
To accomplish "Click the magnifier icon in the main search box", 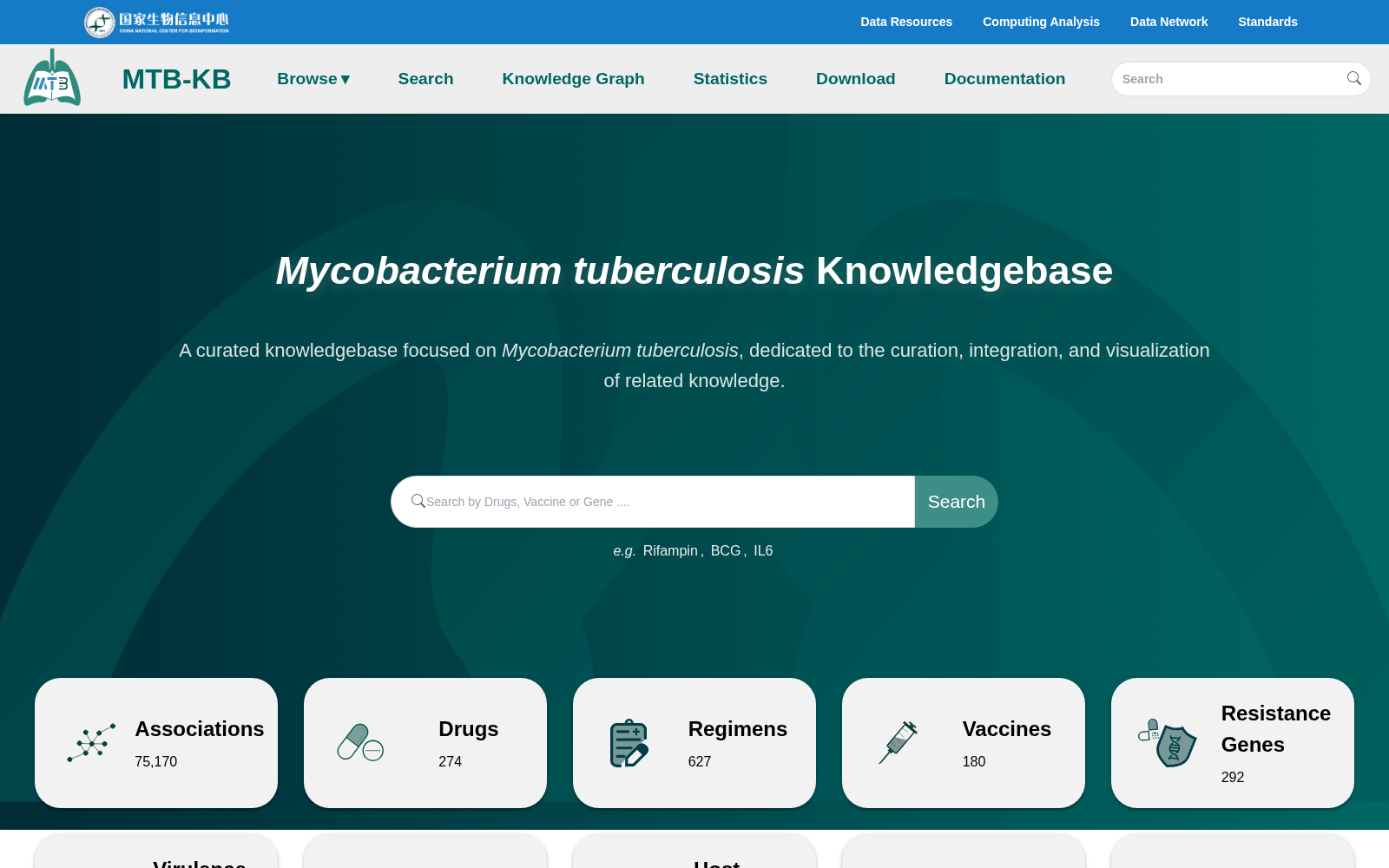I will click(418, 501).
